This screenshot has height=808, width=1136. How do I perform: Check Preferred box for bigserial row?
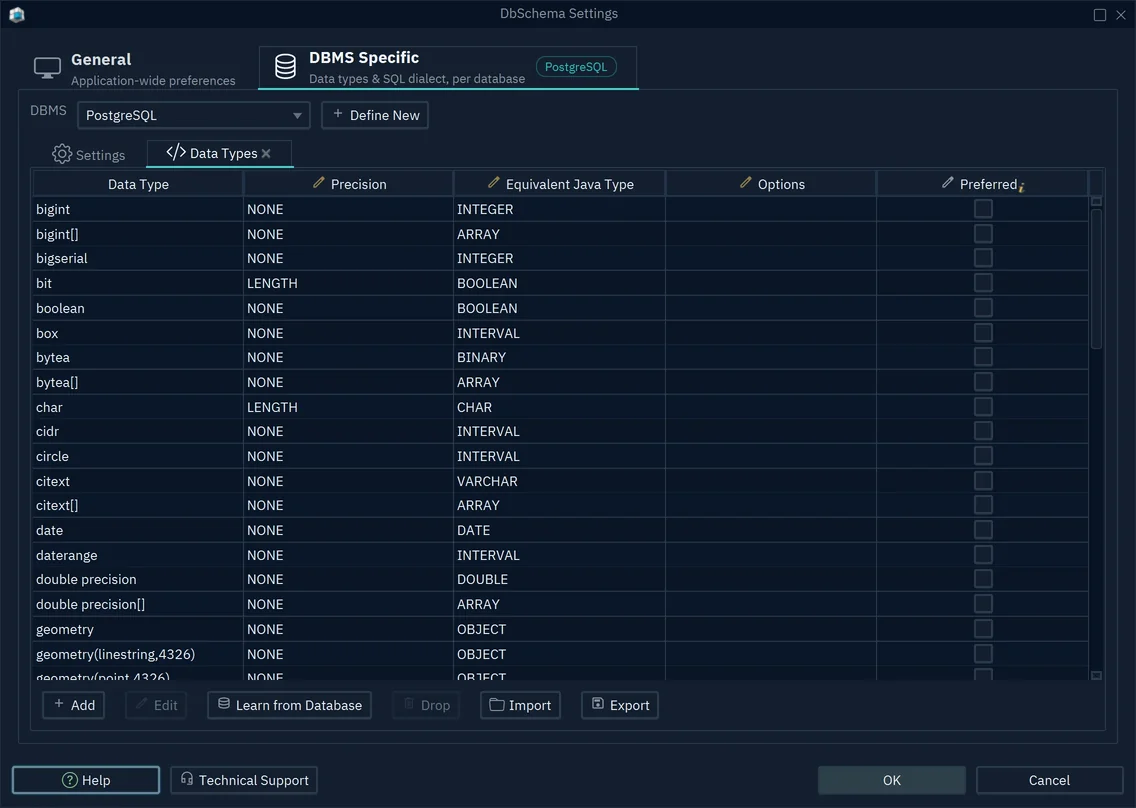[x=982, y=258]
